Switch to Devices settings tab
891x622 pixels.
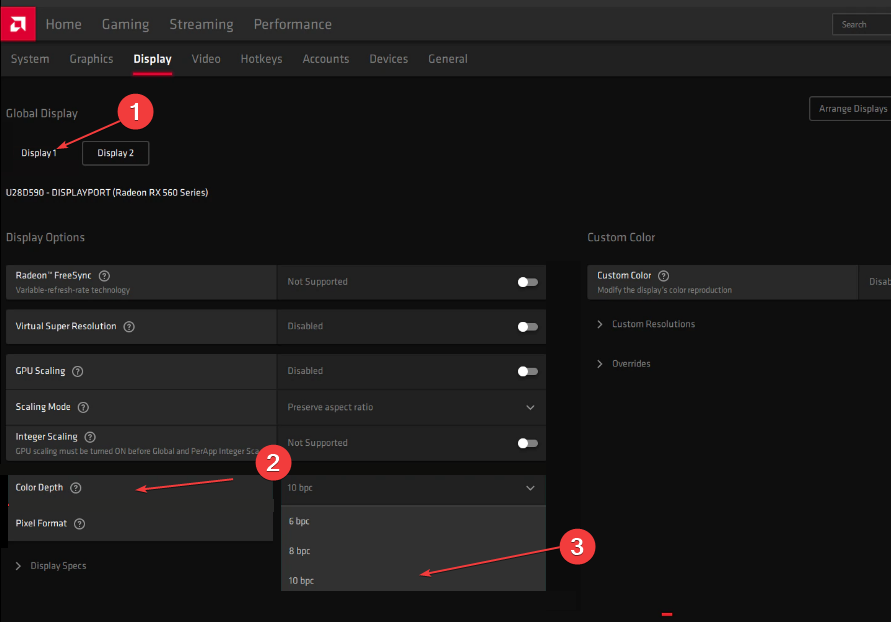pos(389,59)
